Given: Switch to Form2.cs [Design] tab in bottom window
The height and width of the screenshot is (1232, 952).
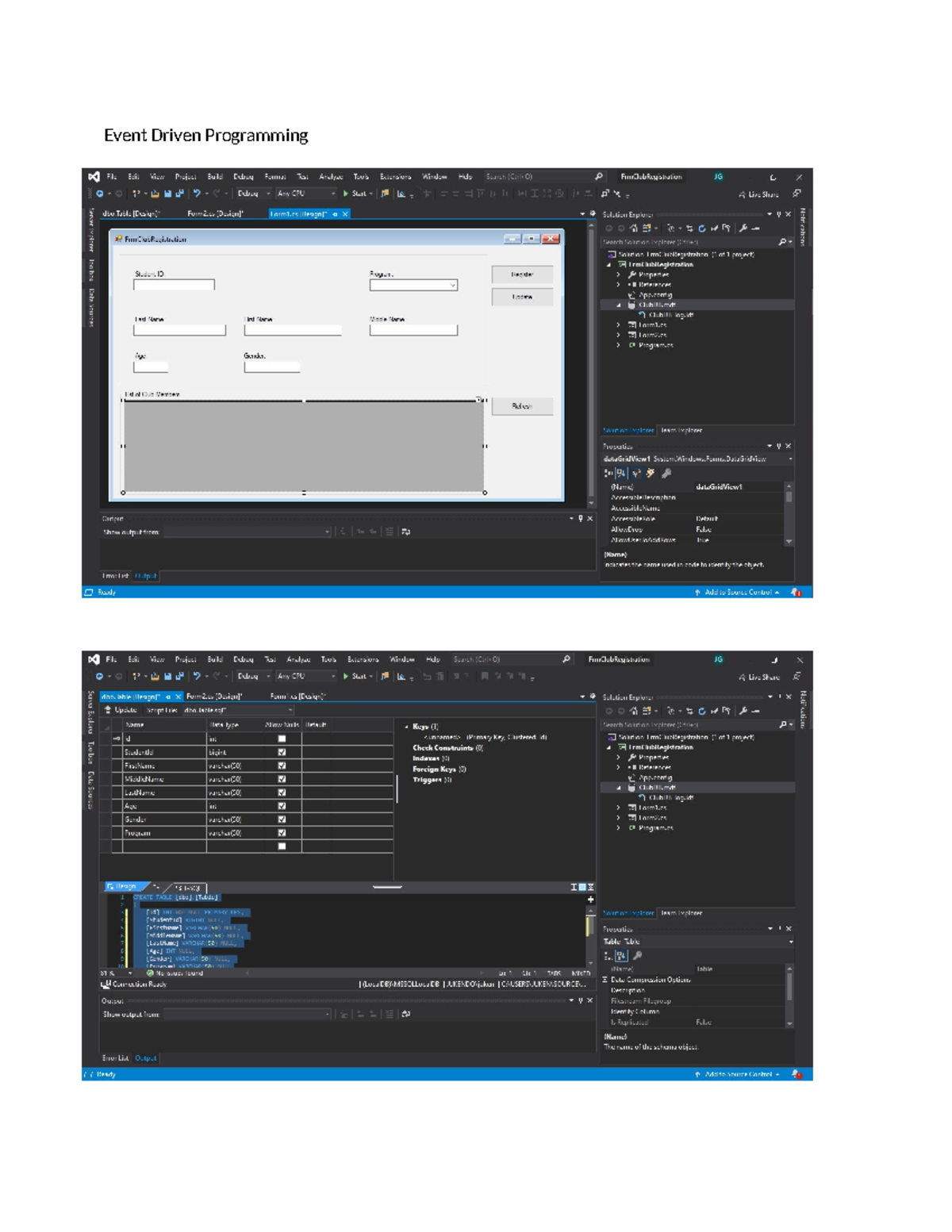Looking at the screenshot, I should (x=214, y=697).
